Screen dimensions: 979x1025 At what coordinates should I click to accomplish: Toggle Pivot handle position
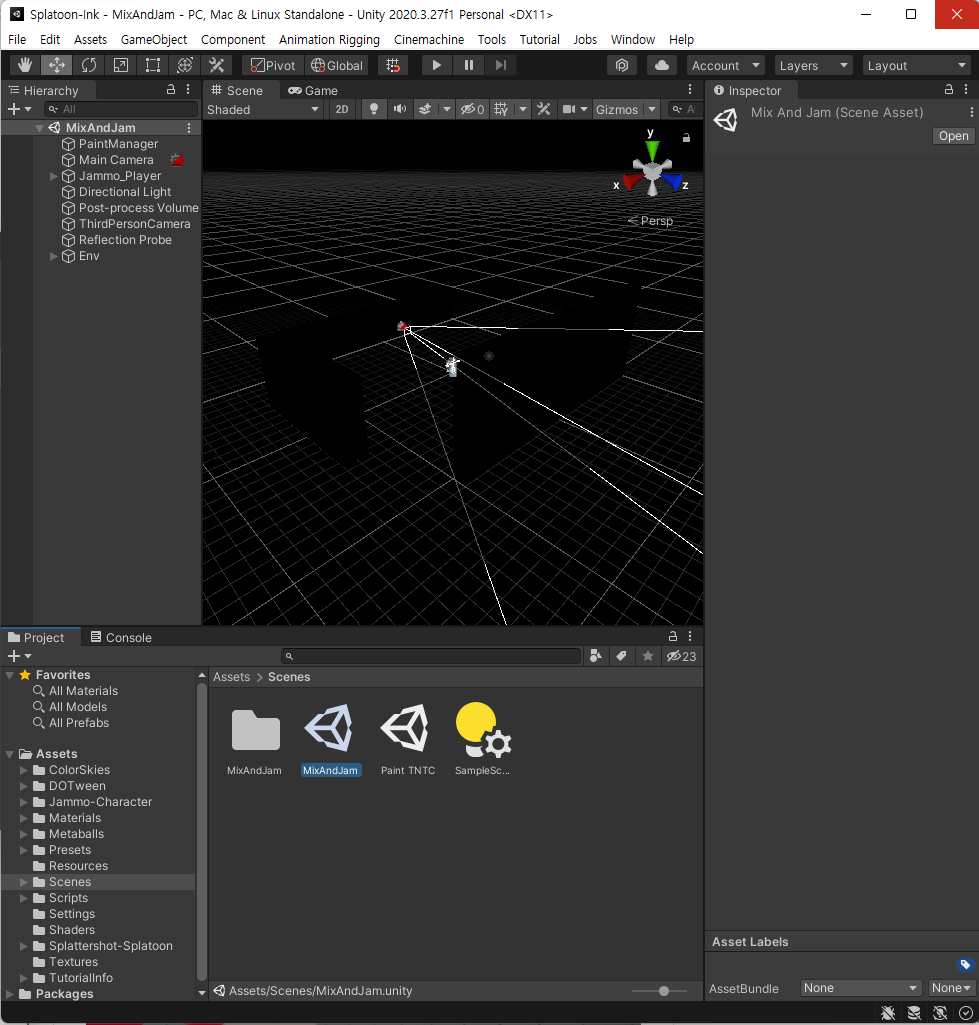click(x=273, y=65)
